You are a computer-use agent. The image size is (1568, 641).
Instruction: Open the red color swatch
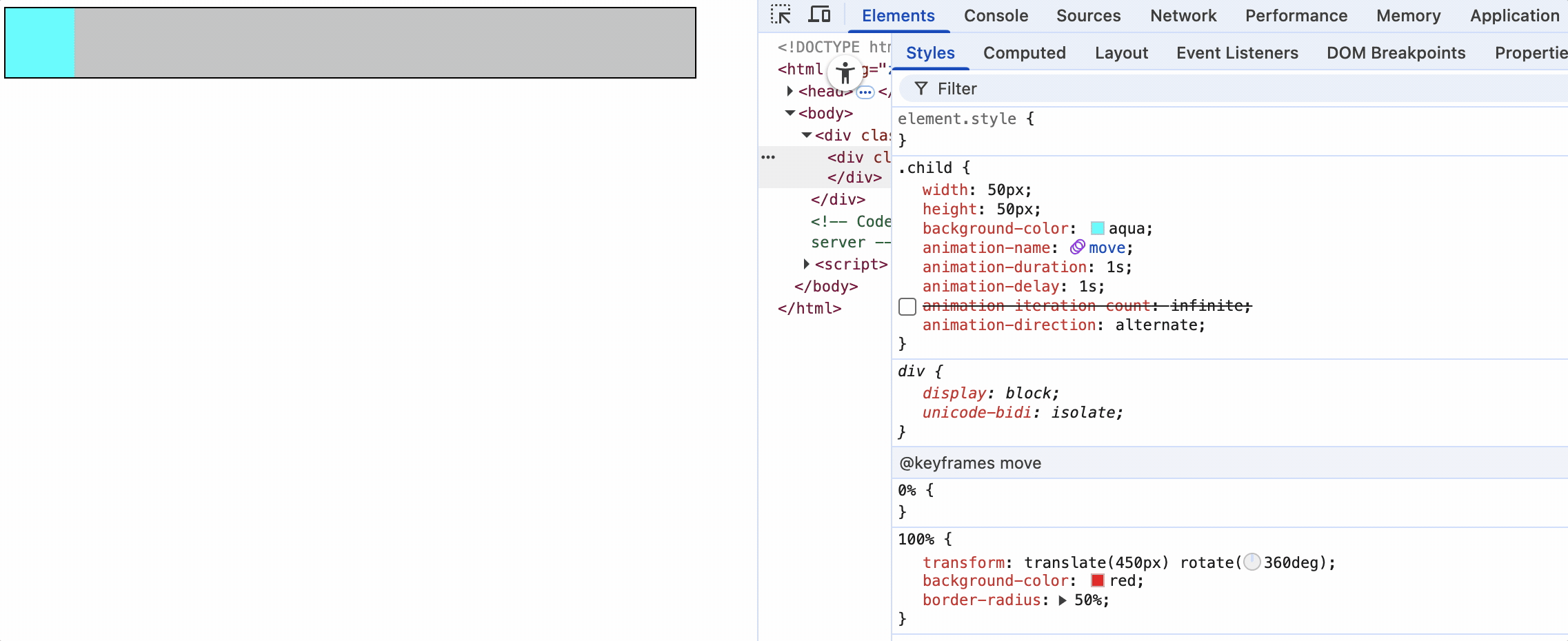coord(1098,580)
